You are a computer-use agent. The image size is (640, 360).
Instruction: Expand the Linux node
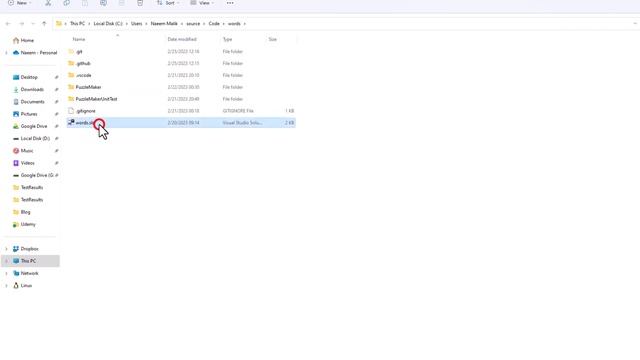click(6, 285)
